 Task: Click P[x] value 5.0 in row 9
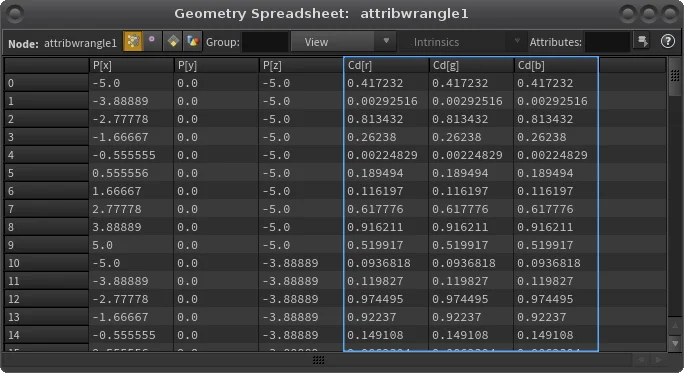[102, 245]
